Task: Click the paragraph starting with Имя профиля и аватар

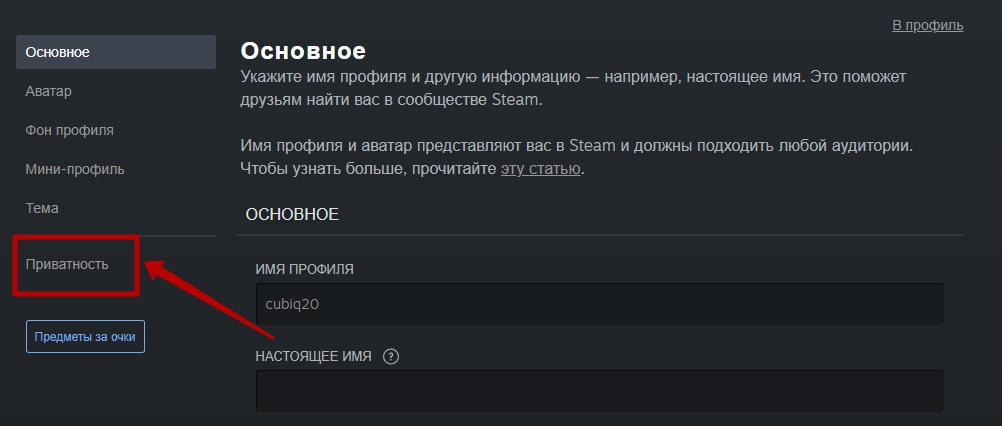Action: point(577,157)
